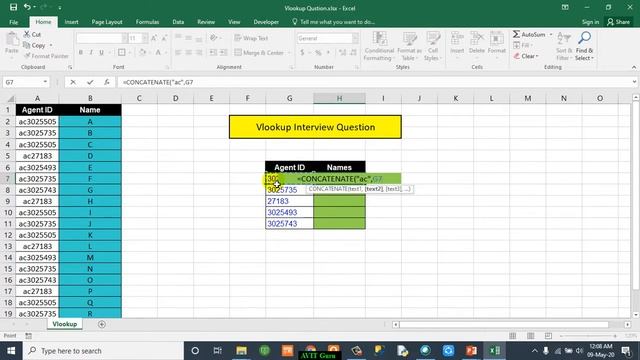Click the vertical scrollbar
The width and height of the screenshot is (640, 360).
(x=636, y=196)
